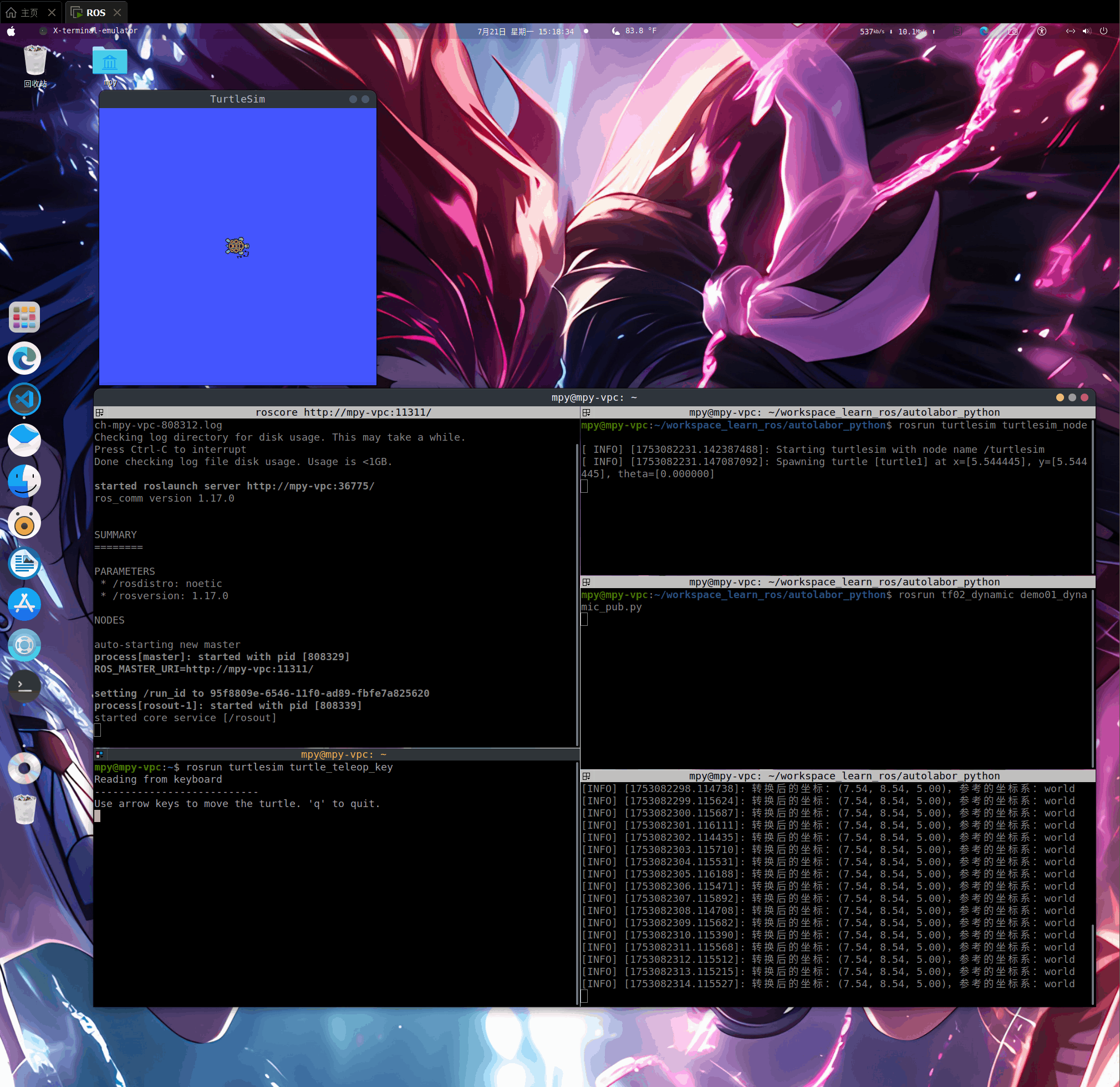Launch Microsoft Edge from the dock
Viewport: 1120px width, 1087px height.
(x=24, y=358)
